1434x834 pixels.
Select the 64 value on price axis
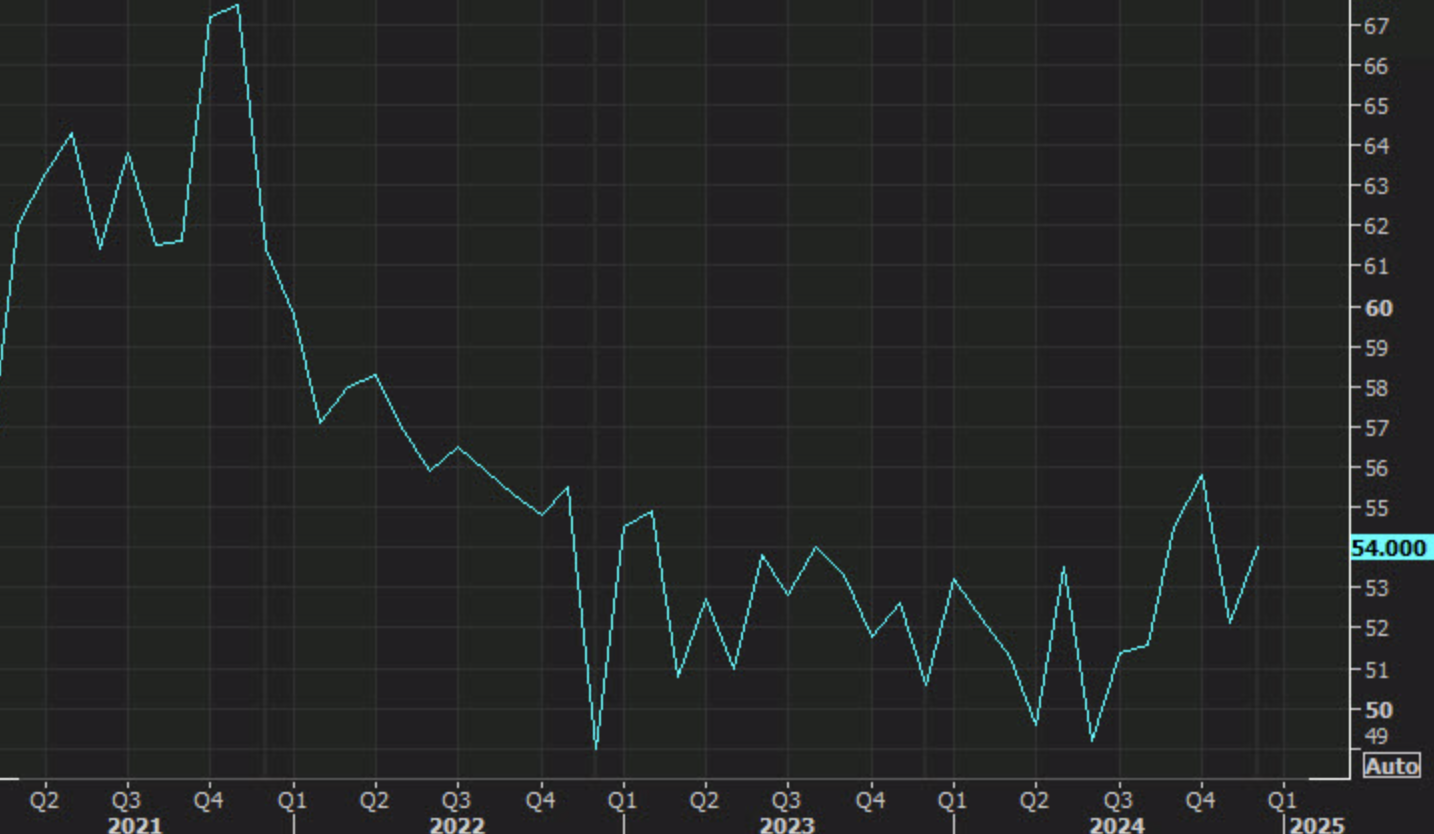coord(1376,146)
